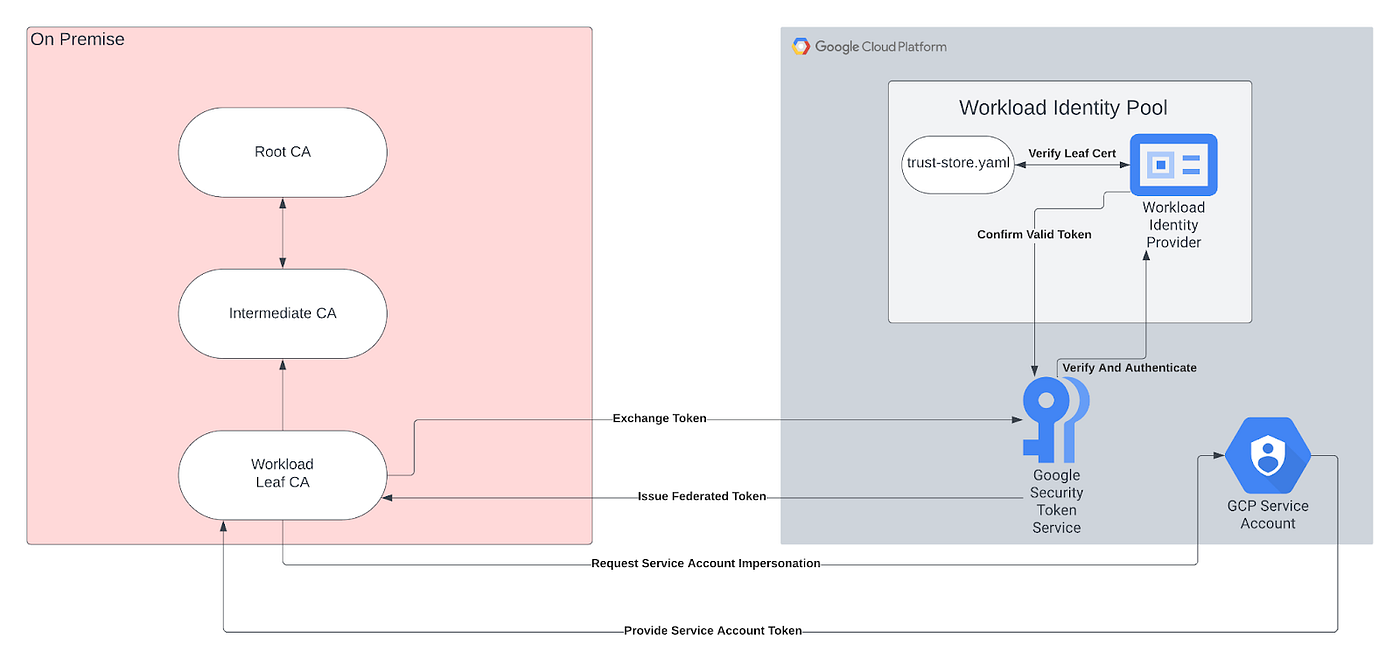Select the trust-store.yaml node
The width and height of the screenshot is (1400, 667).
click(958, 164)
